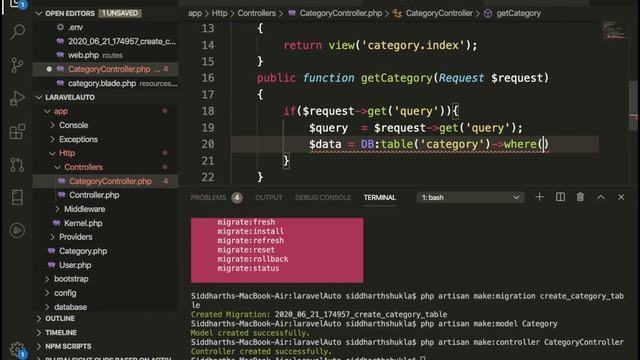Click the 1 UNSAVED badge
The image size is (640, 360).
[120, 13]
